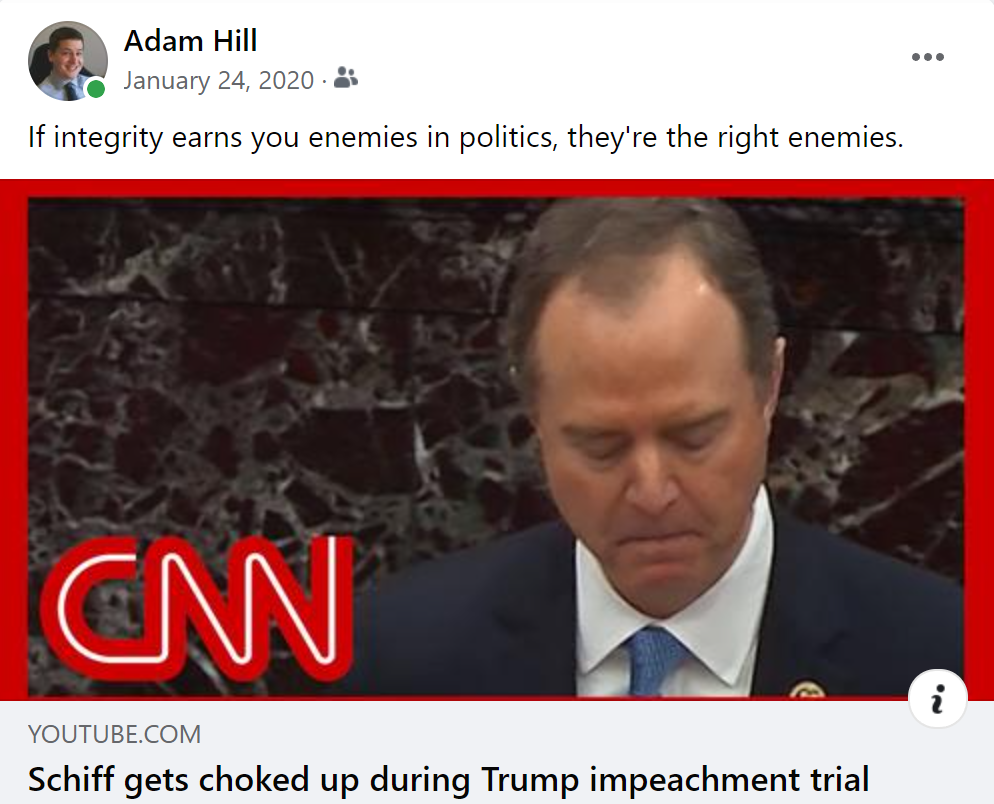Open the 'Schiff gets choked up' headline
This screenshot has height=804, width=994.
click(x=448, y=780)
